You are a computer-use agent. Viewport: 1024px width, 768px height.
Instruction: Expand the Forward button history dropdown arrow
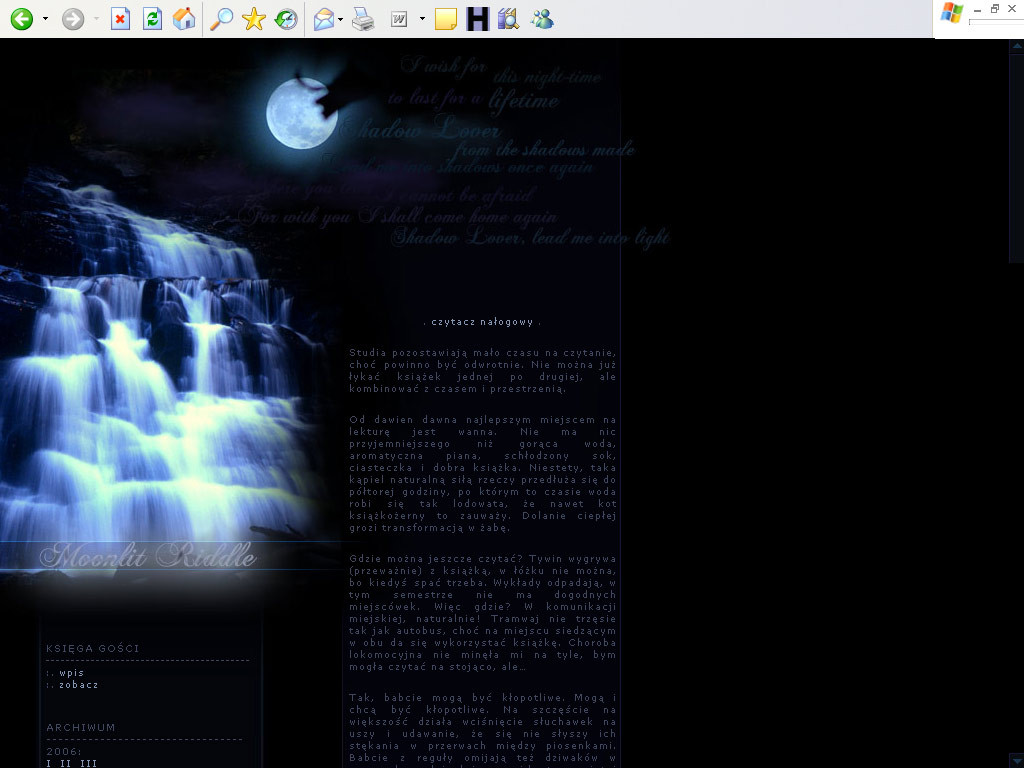96,19
